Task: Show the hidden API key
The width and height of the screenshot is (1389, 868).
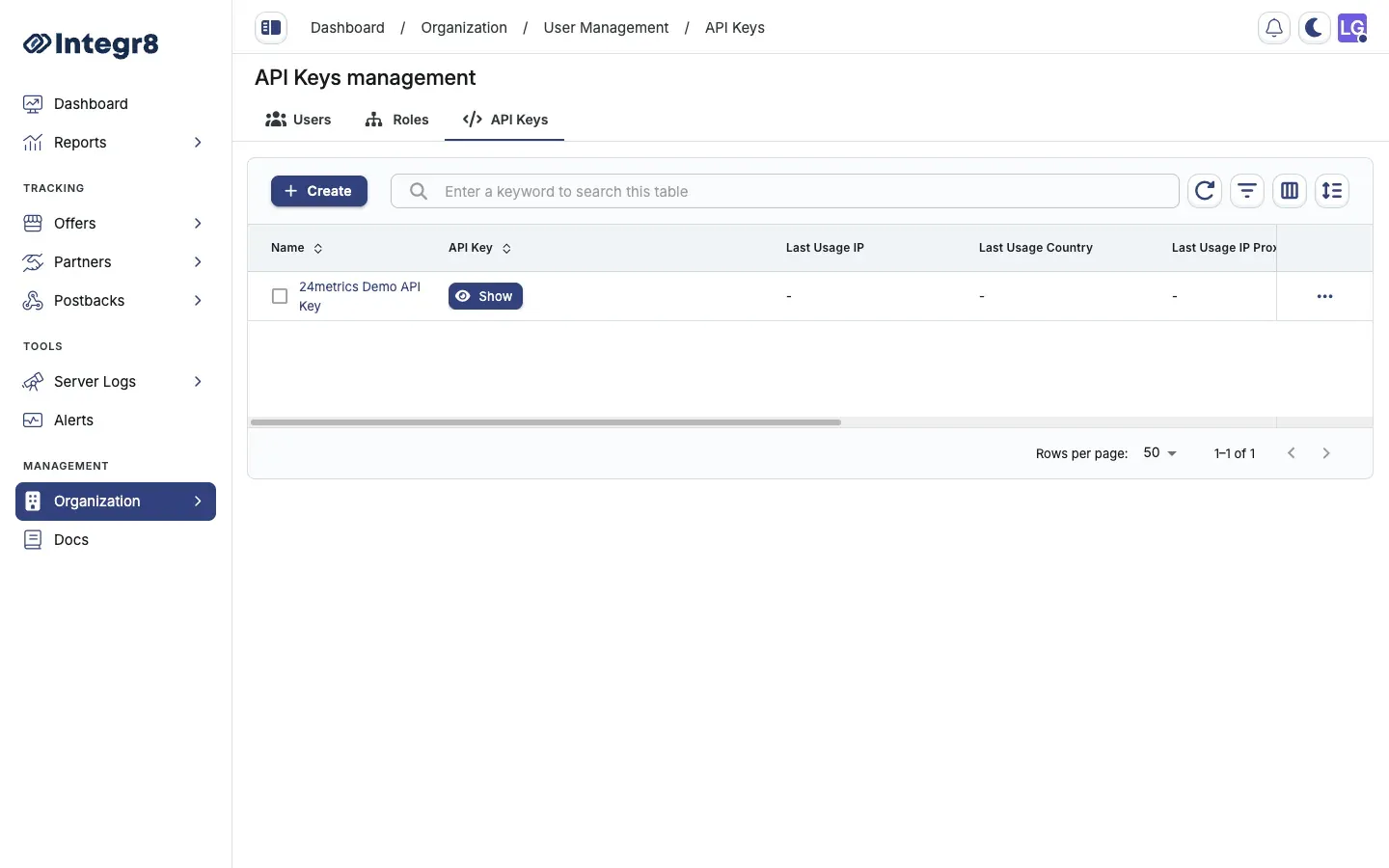Action: [485, 296]
